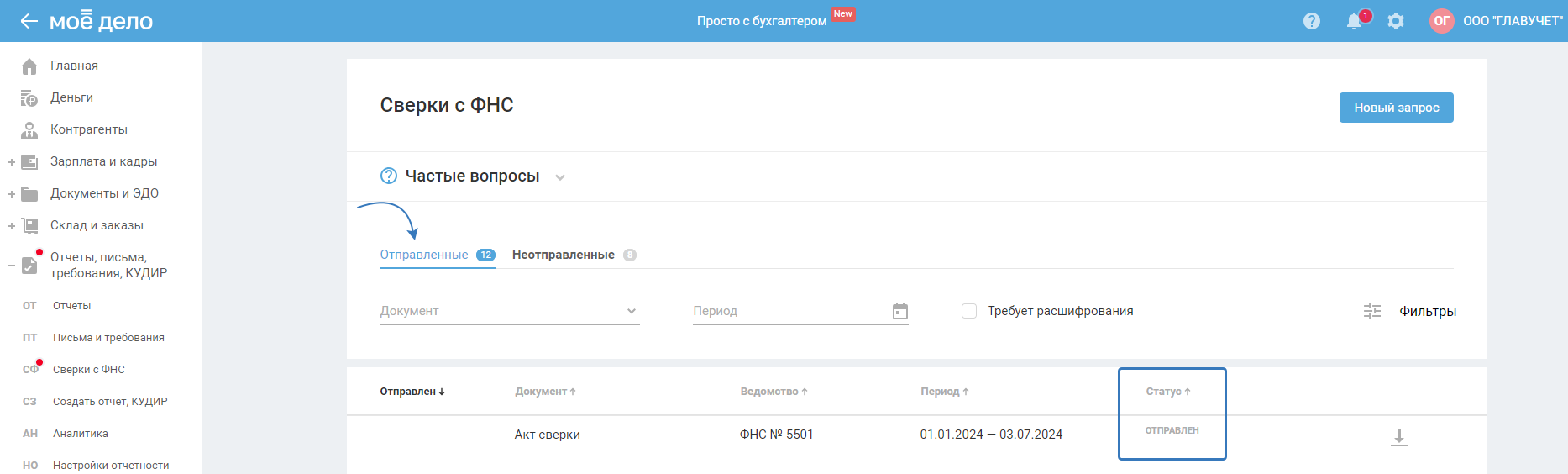Open the Период calendar icon
Screen dimensions: 1568x474
[x=900, y=311]
